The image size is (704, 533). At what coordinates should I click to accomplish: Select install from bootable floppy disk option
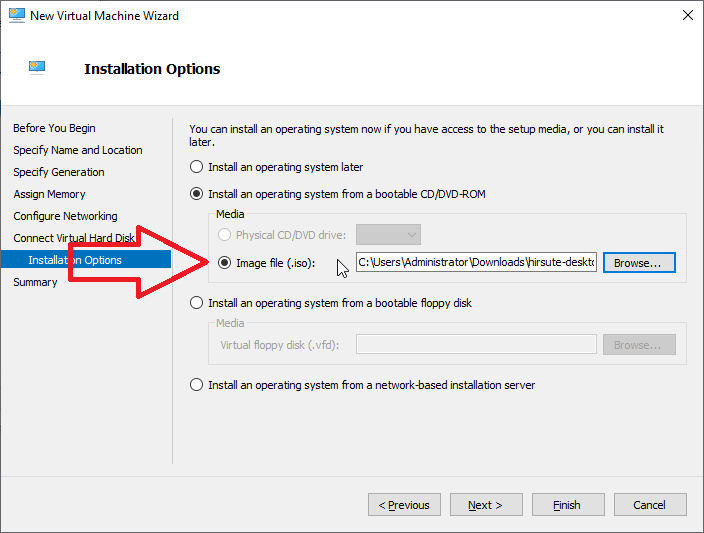(x=197, y=303)
